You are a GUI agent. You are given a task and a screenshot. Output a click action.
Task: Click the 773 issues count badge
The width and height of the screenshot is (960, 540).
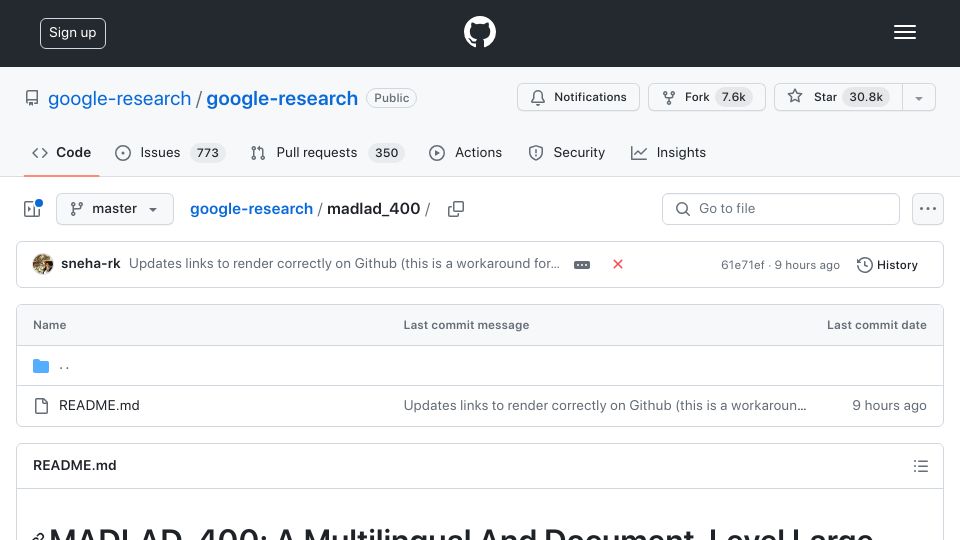coord(208,153)
